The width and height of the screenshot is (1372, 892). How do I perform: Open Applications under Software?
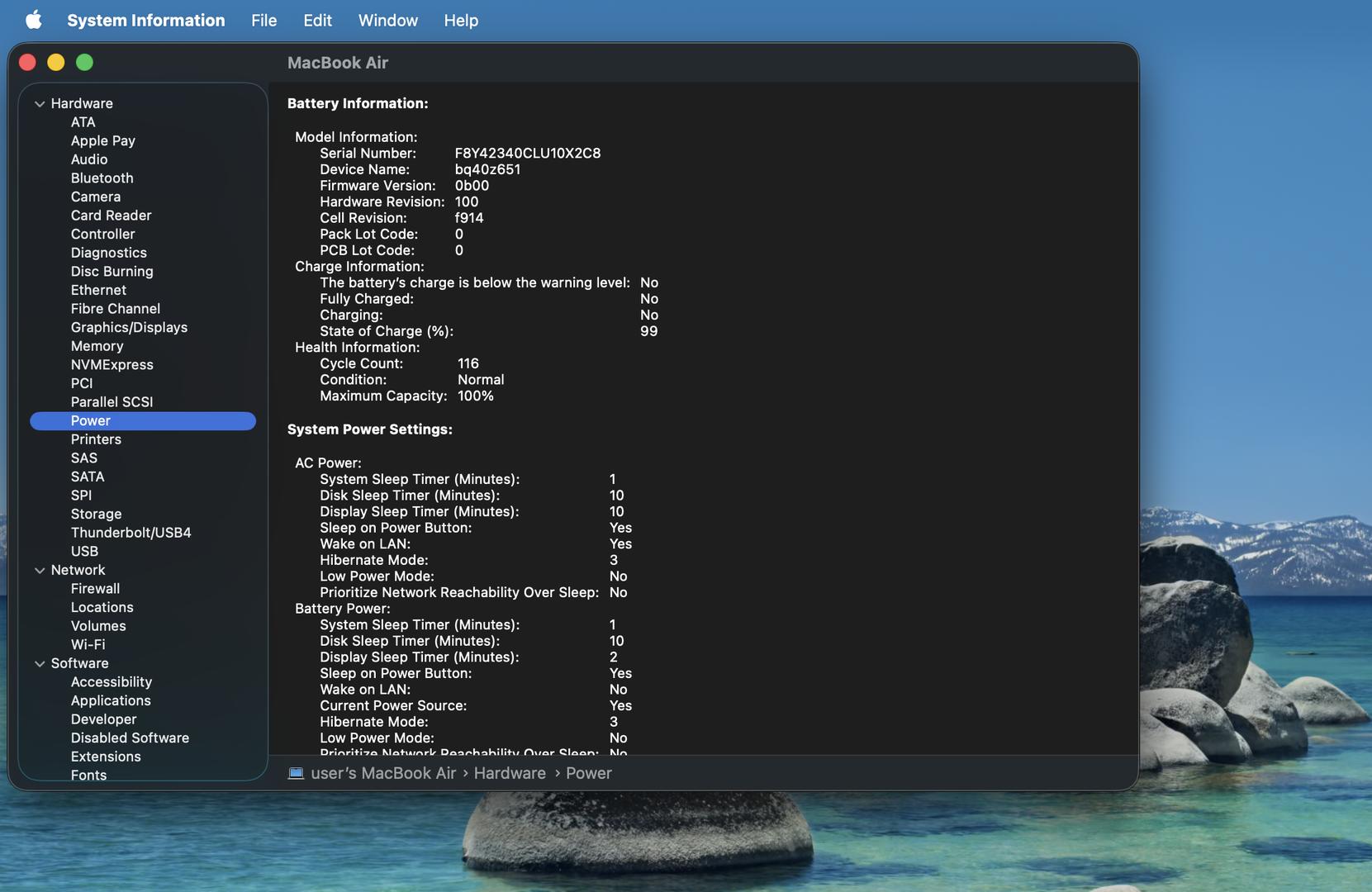point(111,700)
